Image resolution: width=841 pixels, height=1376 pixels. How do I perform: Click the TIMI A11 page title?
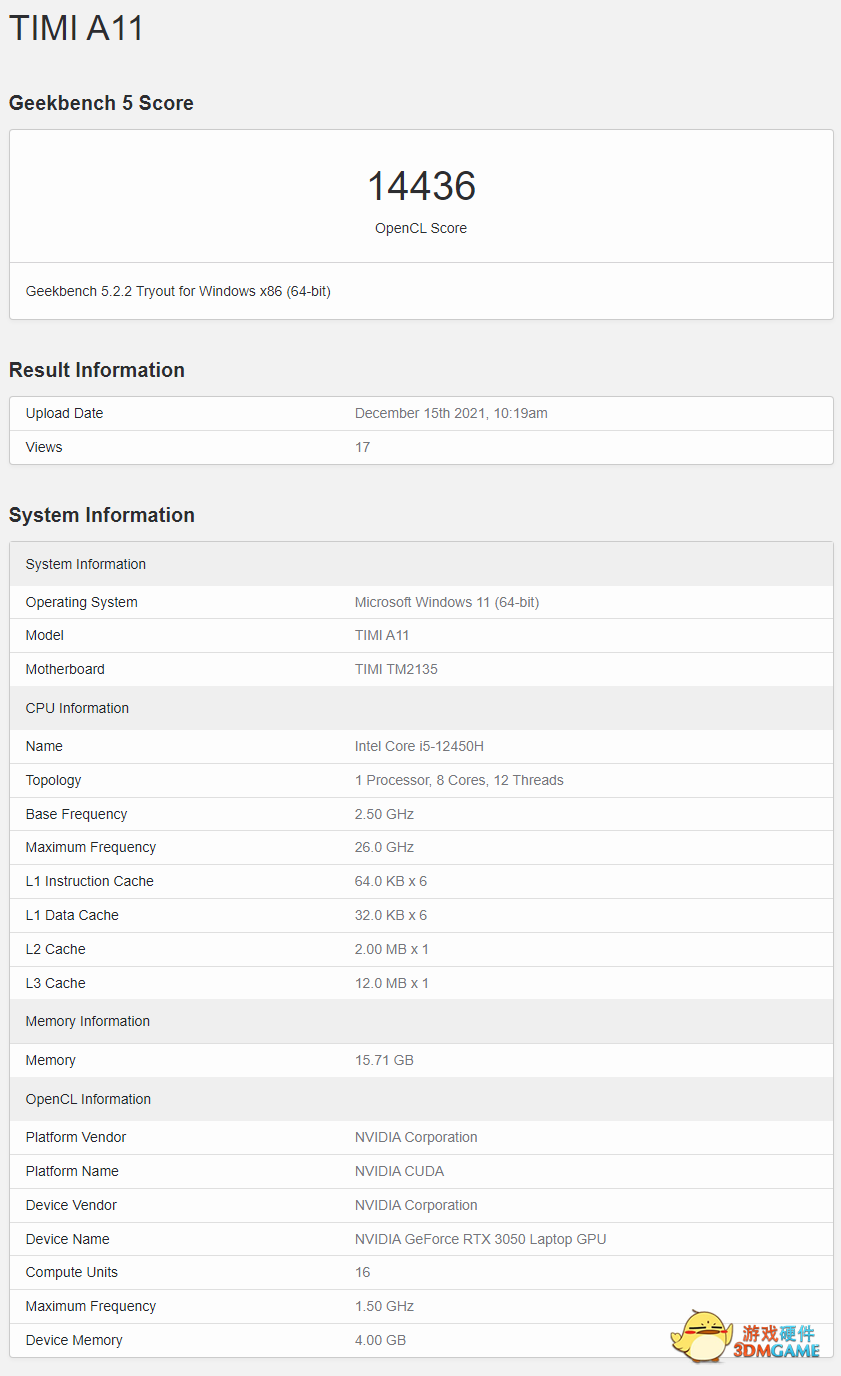point(77,27)
